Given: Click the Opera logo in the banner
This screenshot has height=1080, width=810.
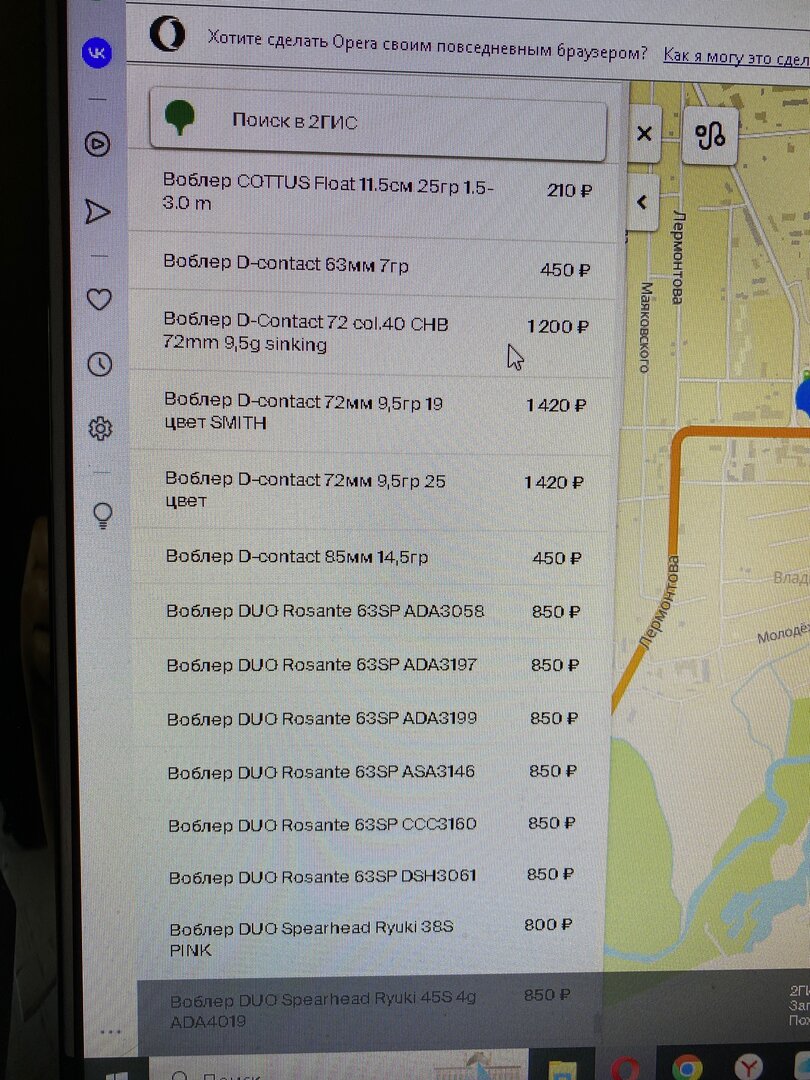Looking at the screenshot, I should coord(167,34).
